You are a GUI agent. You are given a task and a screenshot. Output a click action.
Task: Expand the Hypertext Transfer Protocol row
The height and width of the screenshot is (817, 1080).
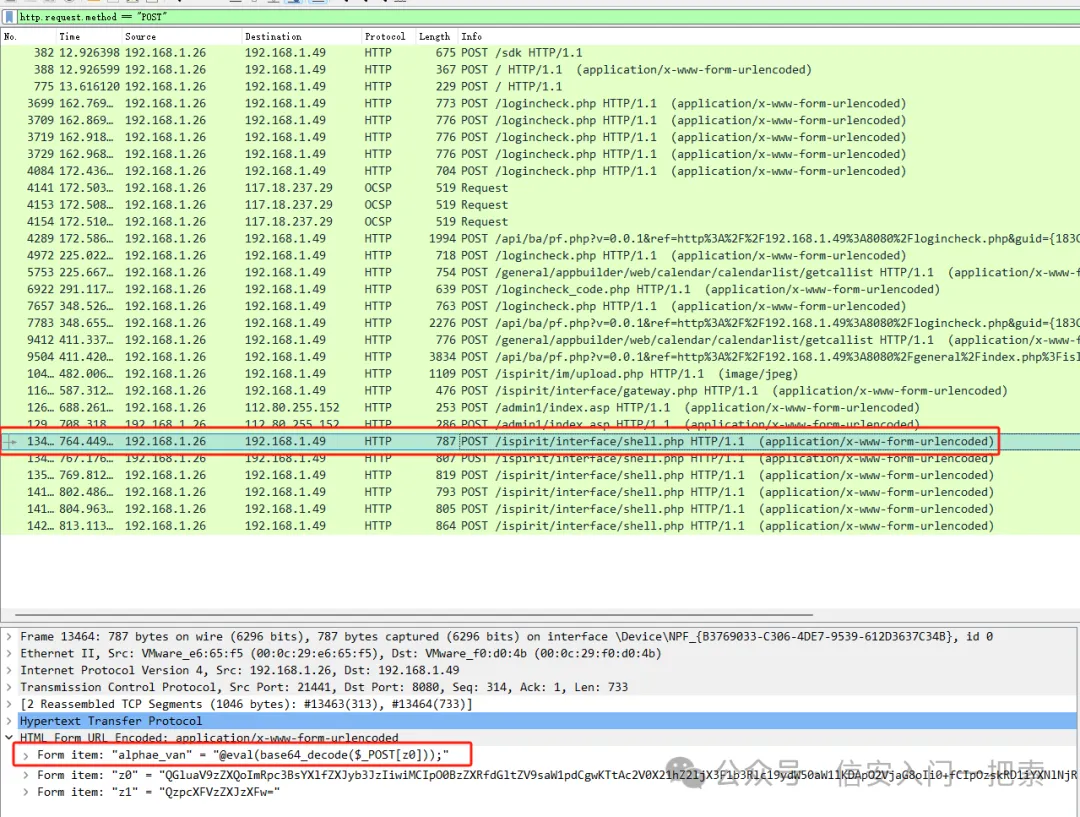8,721
